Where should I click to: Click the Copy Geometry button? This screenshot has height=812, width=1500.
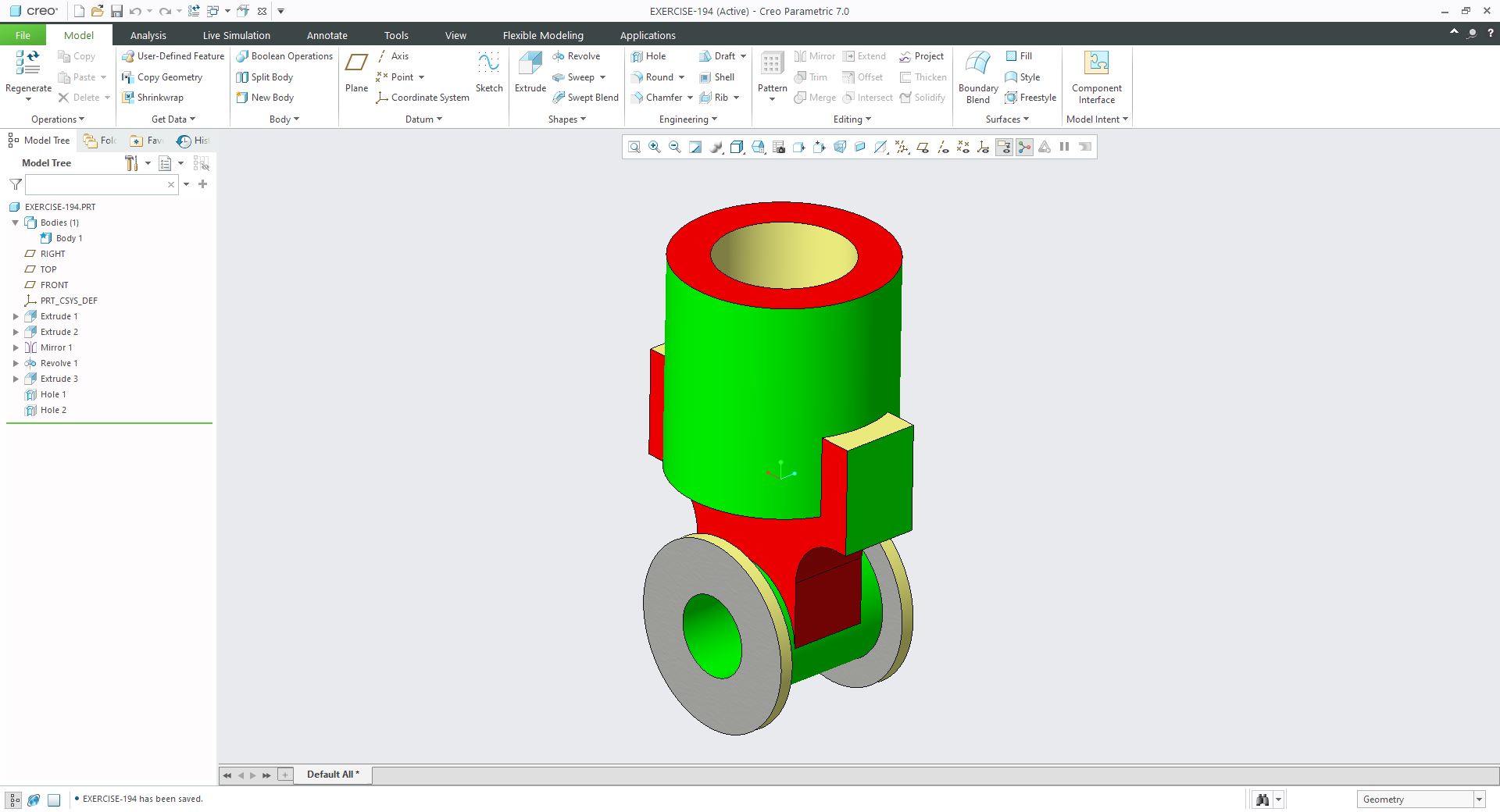(162, 77)
